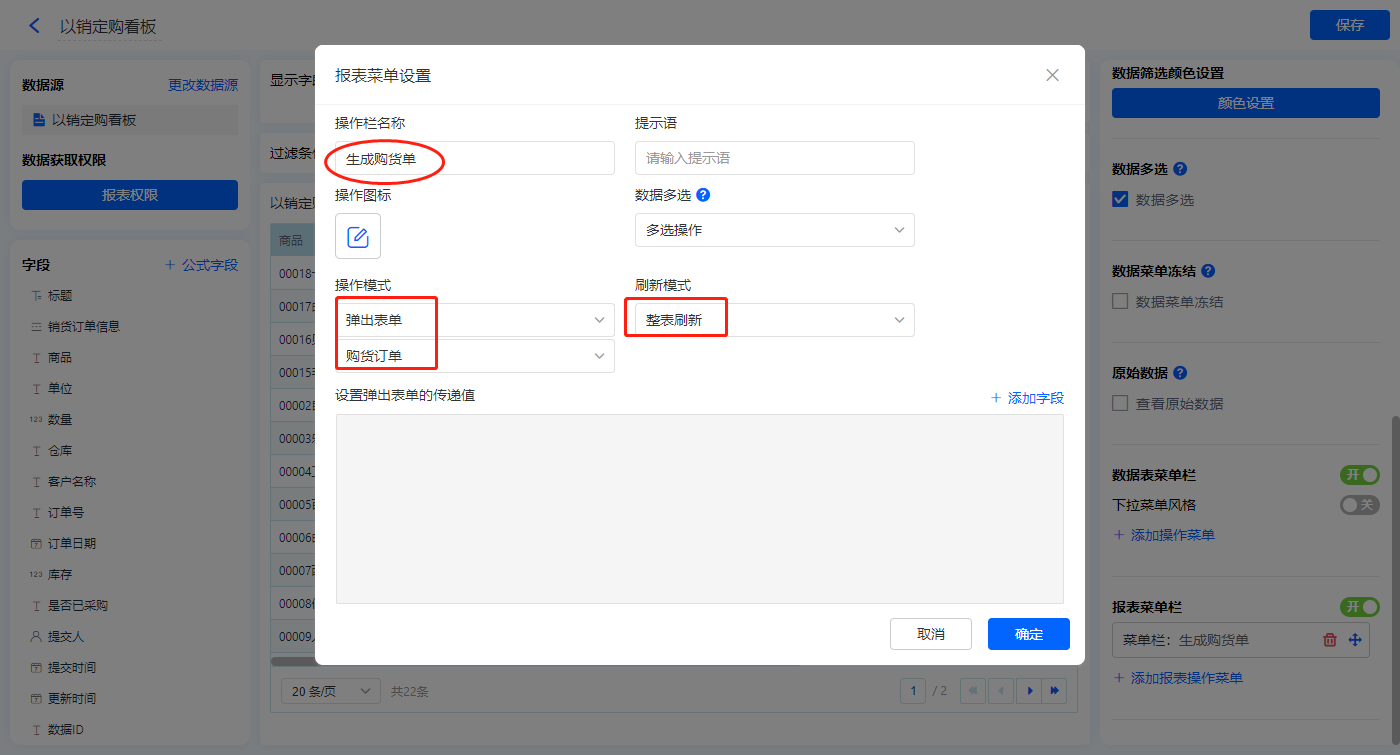Click the move icon for 生成购货单
The height and width of the screenshot is (755, 1400).
(x=1355, y=640)
